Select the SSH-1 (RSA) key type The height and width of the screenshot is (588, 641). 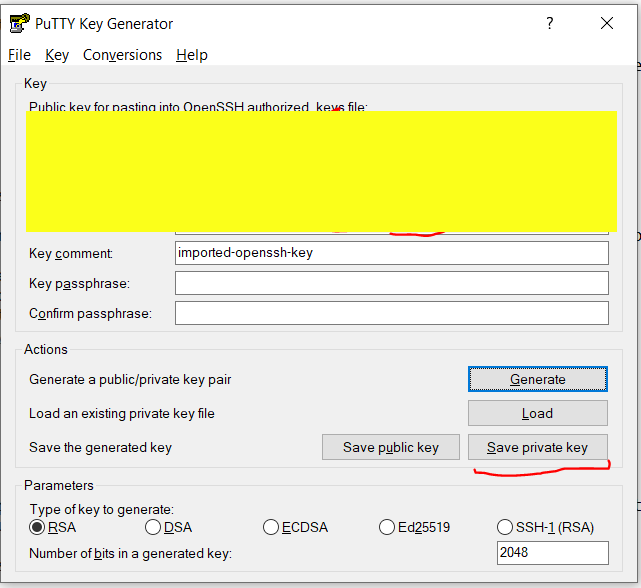click(505, 527)
